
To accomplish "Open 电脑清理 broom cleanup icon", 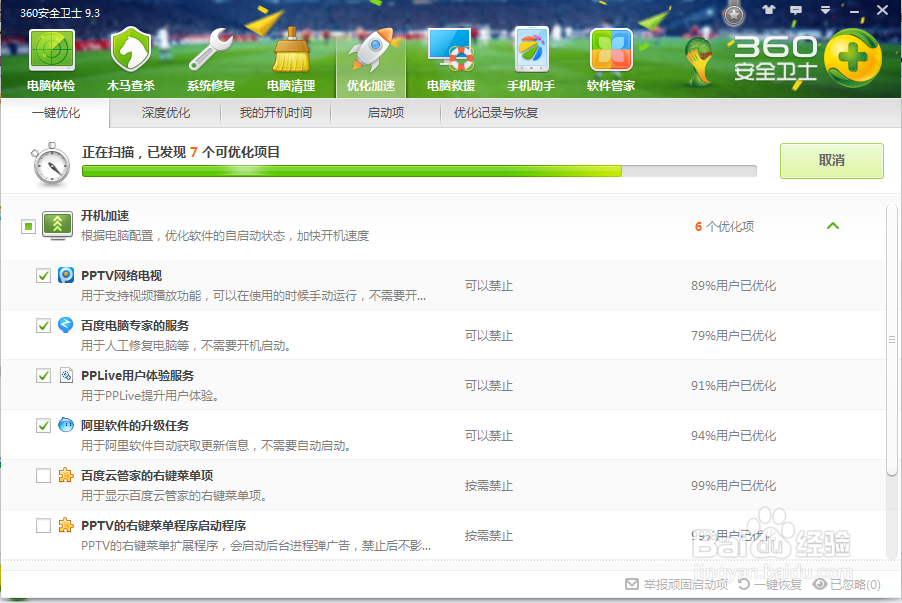I will pyautogui.click(x=291, y=60).
